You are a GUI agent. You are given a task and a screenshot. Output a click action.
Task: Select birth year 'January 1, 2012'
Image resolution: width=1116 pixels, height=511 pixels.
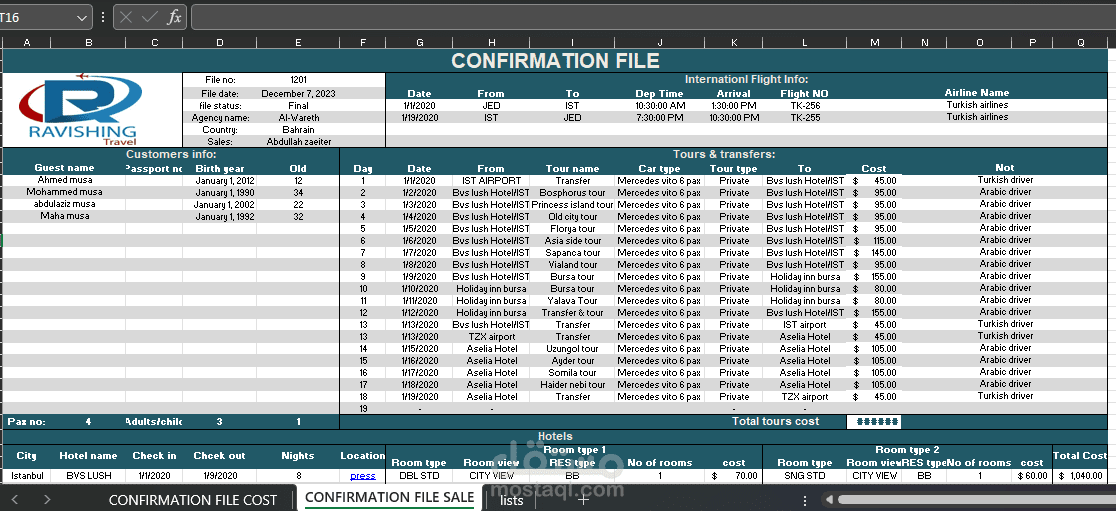220,180
